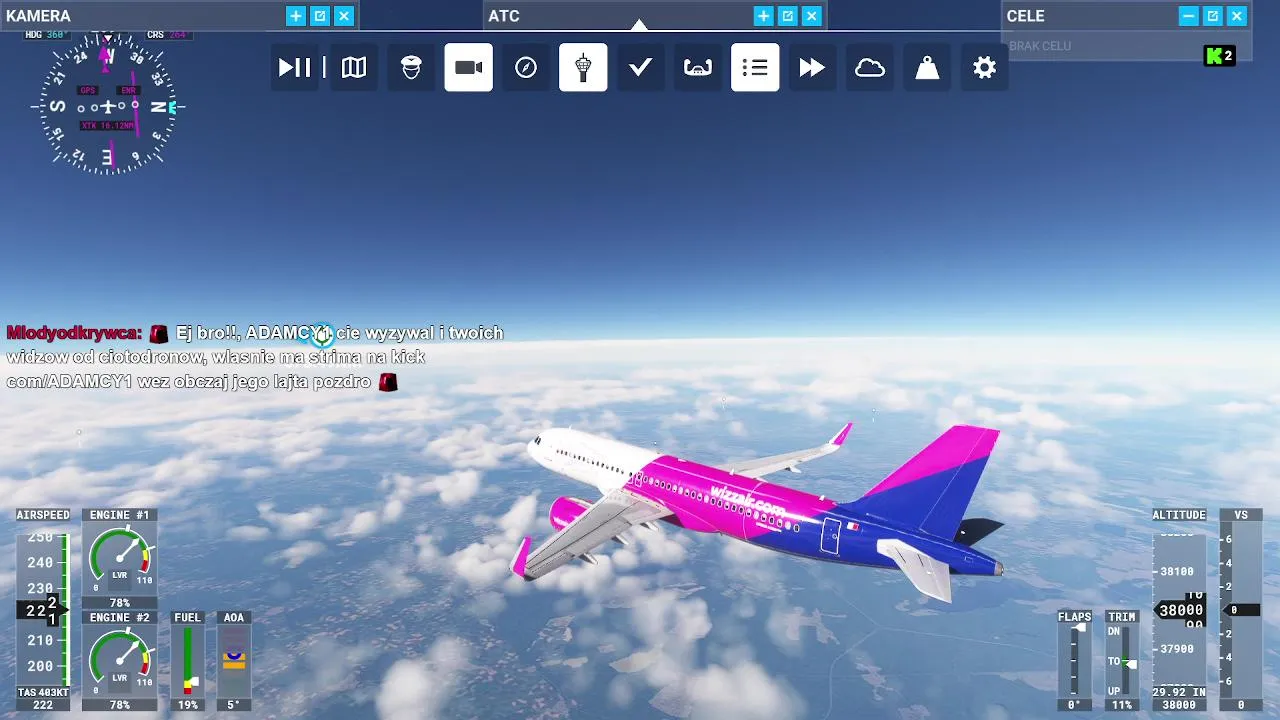Click the CELE panel title
The width and height of the screenshot is (1280, 720).
tap(1026, 16)
